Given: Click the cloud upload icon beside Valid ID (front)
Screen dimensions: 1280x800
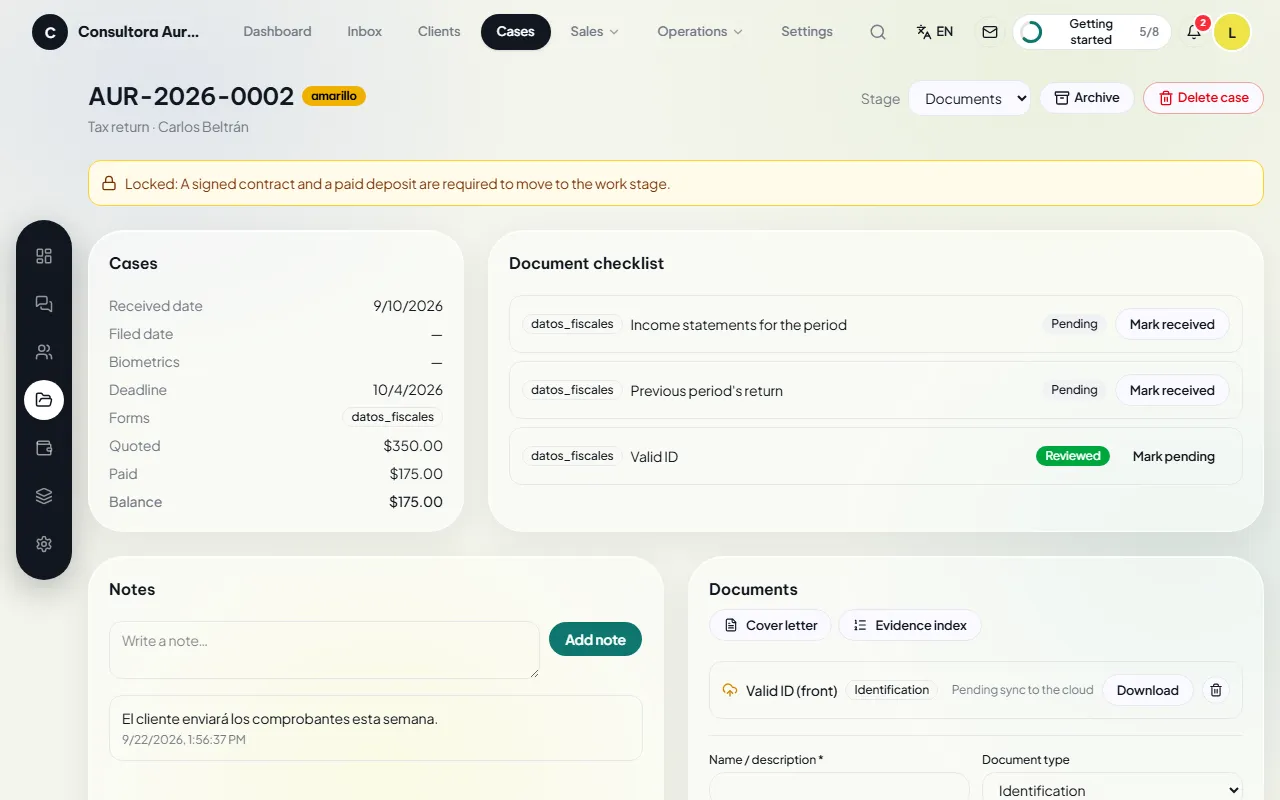Looking at the screenshot, I should [729, 690].
